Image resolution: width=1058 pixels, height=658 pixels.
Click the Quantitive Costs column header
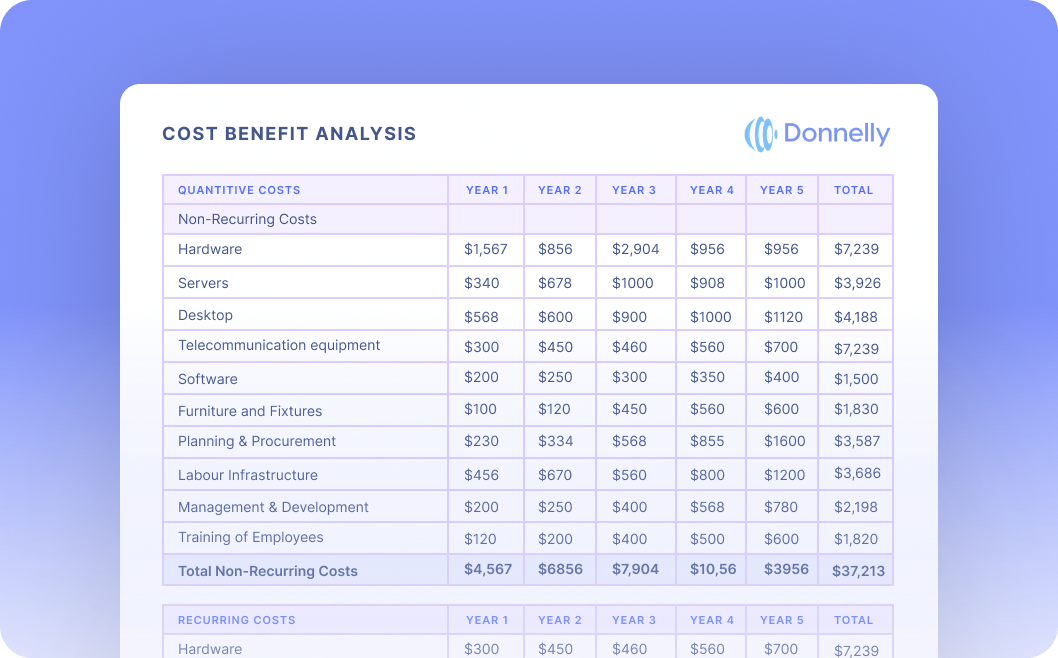(x=239, y=190)
